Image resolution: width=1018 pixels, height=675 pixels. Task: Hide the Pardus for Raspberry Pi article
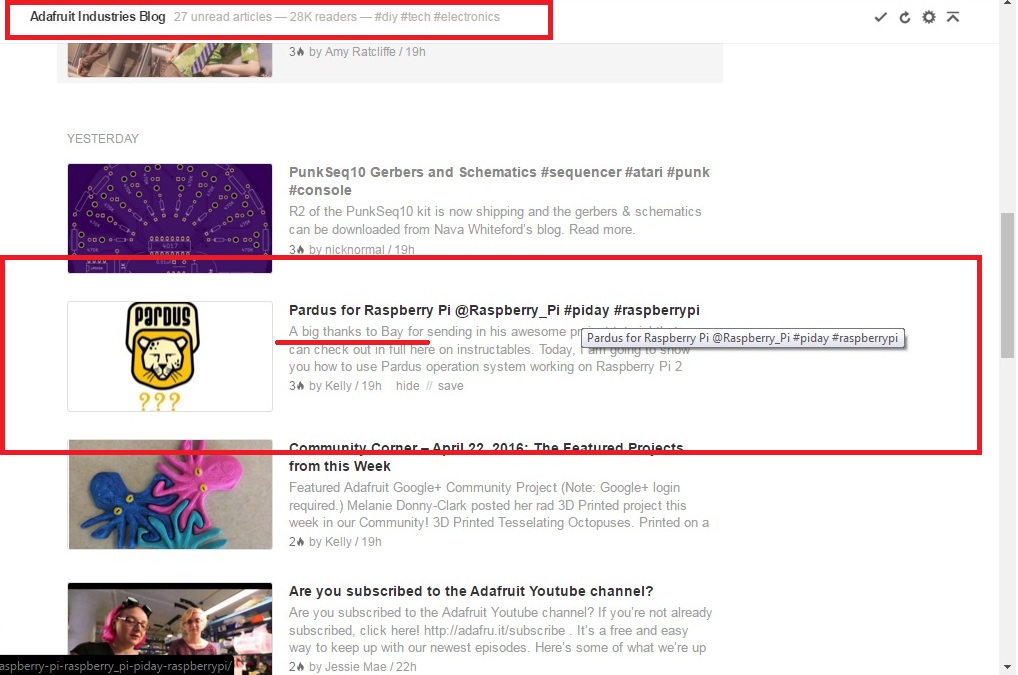coord(408,386)
